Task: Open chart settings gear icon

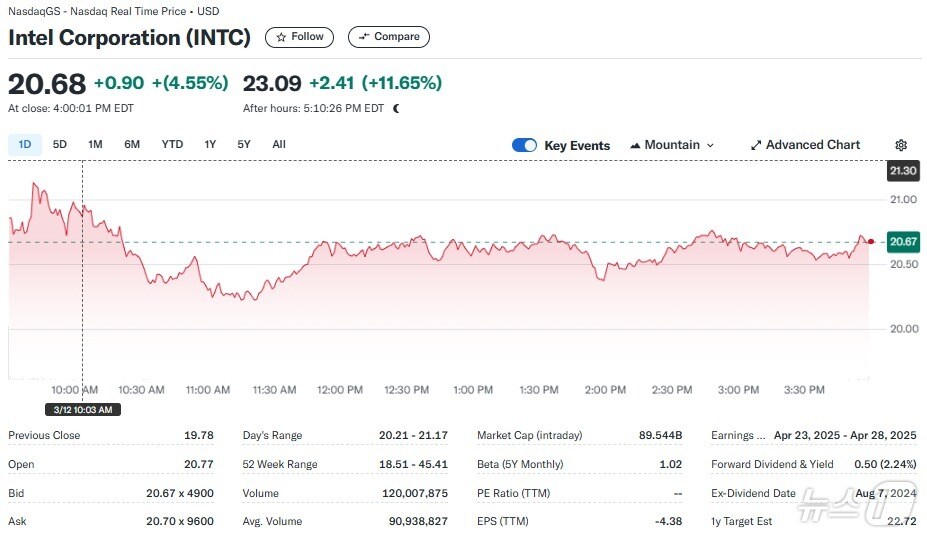Action: 901,145
